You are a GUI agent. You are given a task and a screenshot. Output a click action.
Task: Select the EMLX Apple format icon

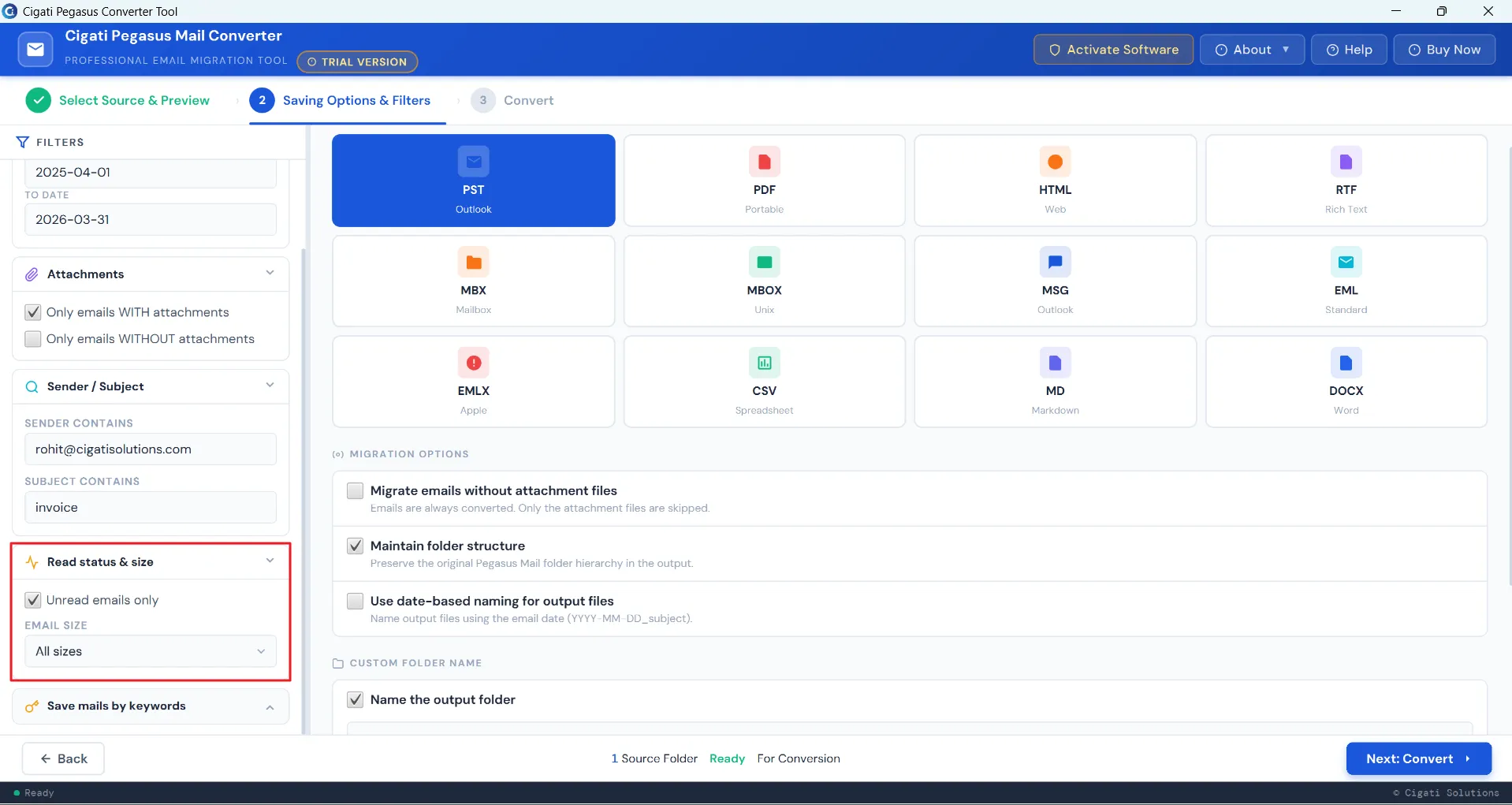tap(473, 363)
